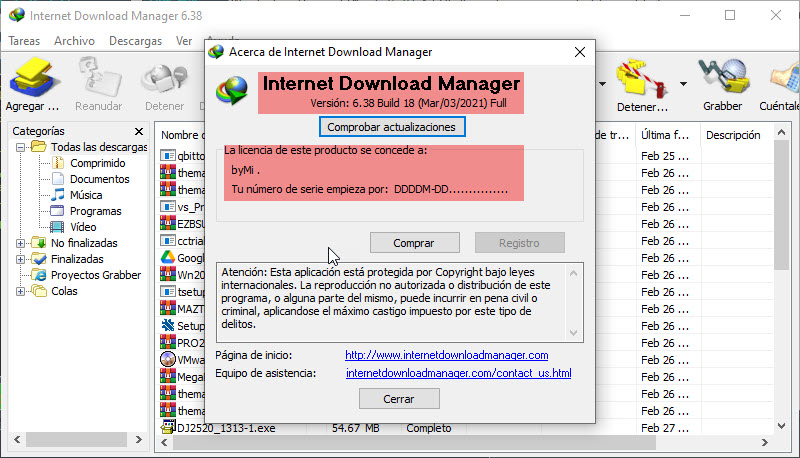Select the Programas category icon

pos(57,211)
